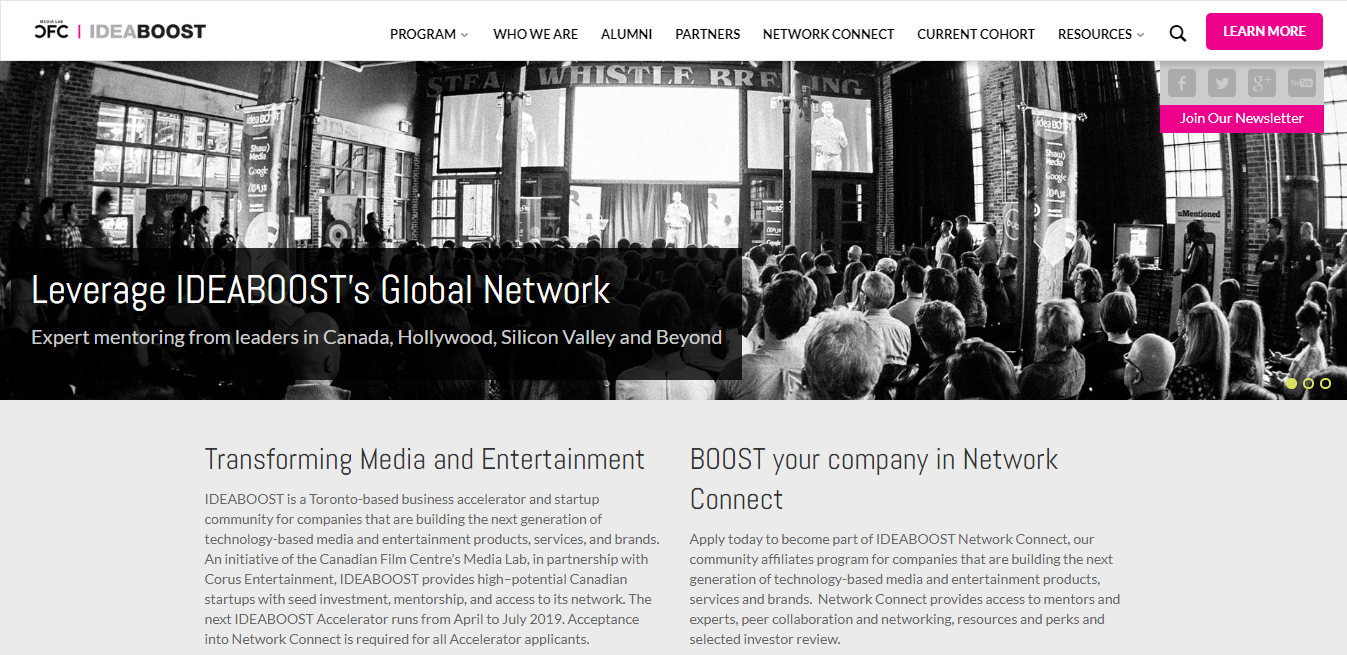Expand the RESOURCES dropdown menu
Image resolution: width=1347 pixels, height=655 pixels.
pyautogui.click(x=1101, y=34)
